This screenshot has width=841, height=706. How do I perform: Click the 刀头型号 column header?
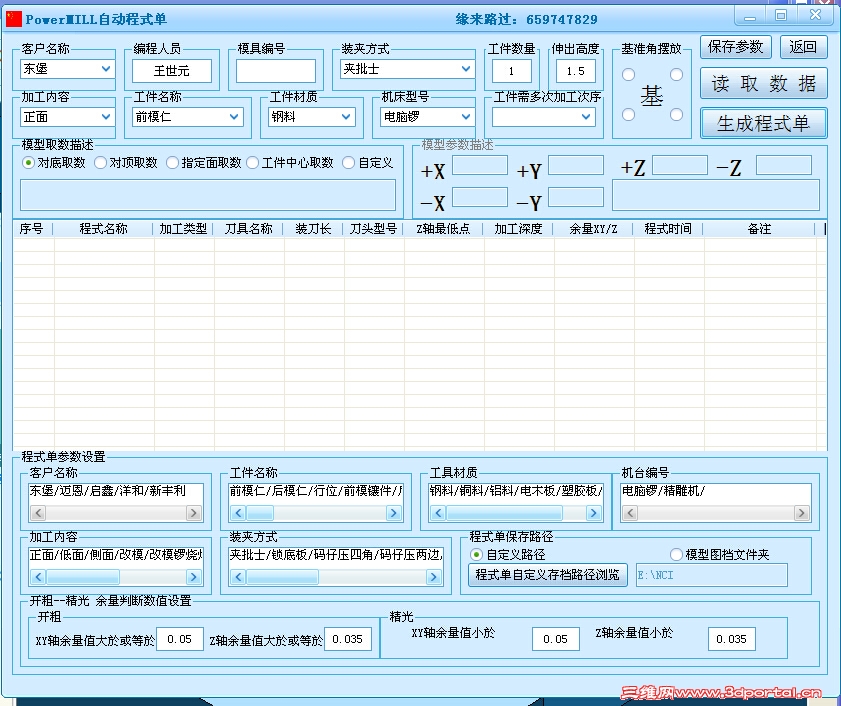pos(373,229)
